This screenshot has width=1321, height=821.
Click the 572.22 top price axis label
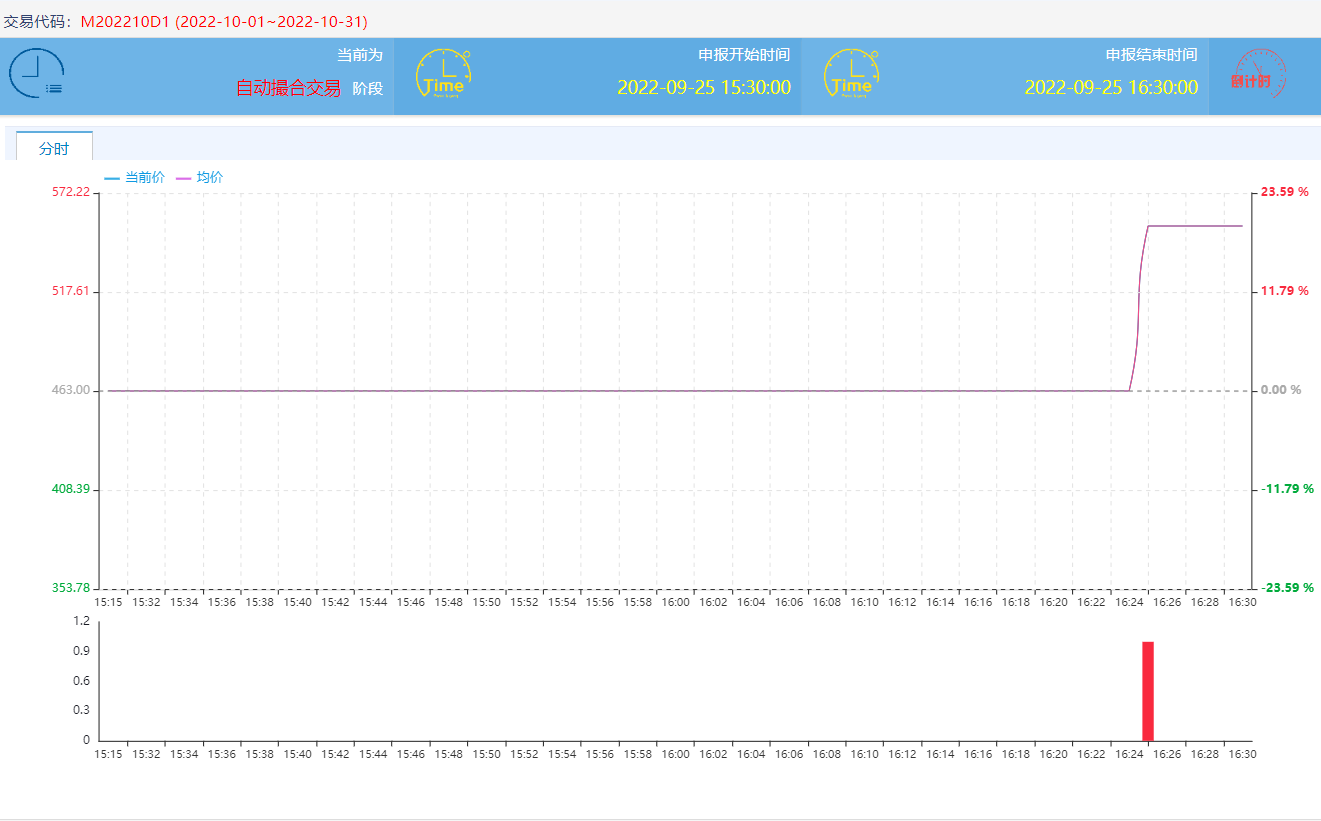pos(70,192)
